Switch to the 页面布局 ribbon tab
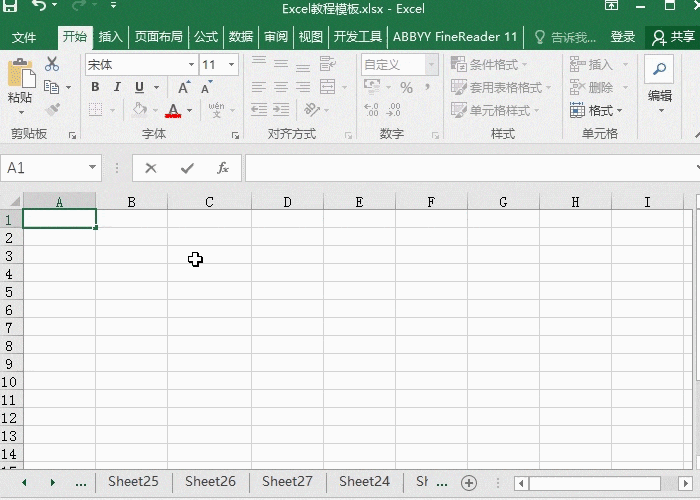Viewport: 700px width, 500px height. [x=158, y=37]
